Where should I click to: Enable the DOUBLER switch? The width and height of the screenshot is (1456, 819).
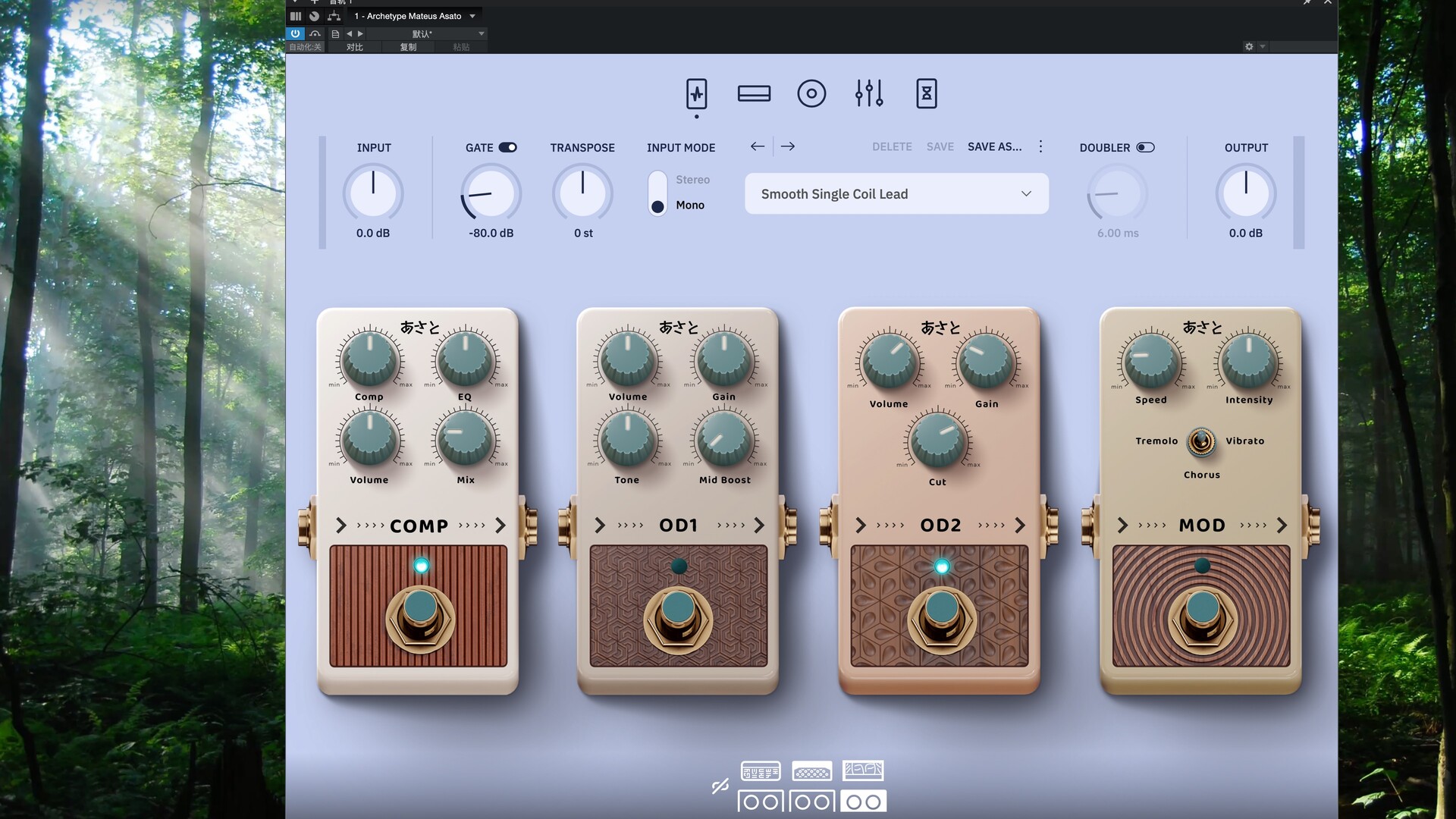1145,147
